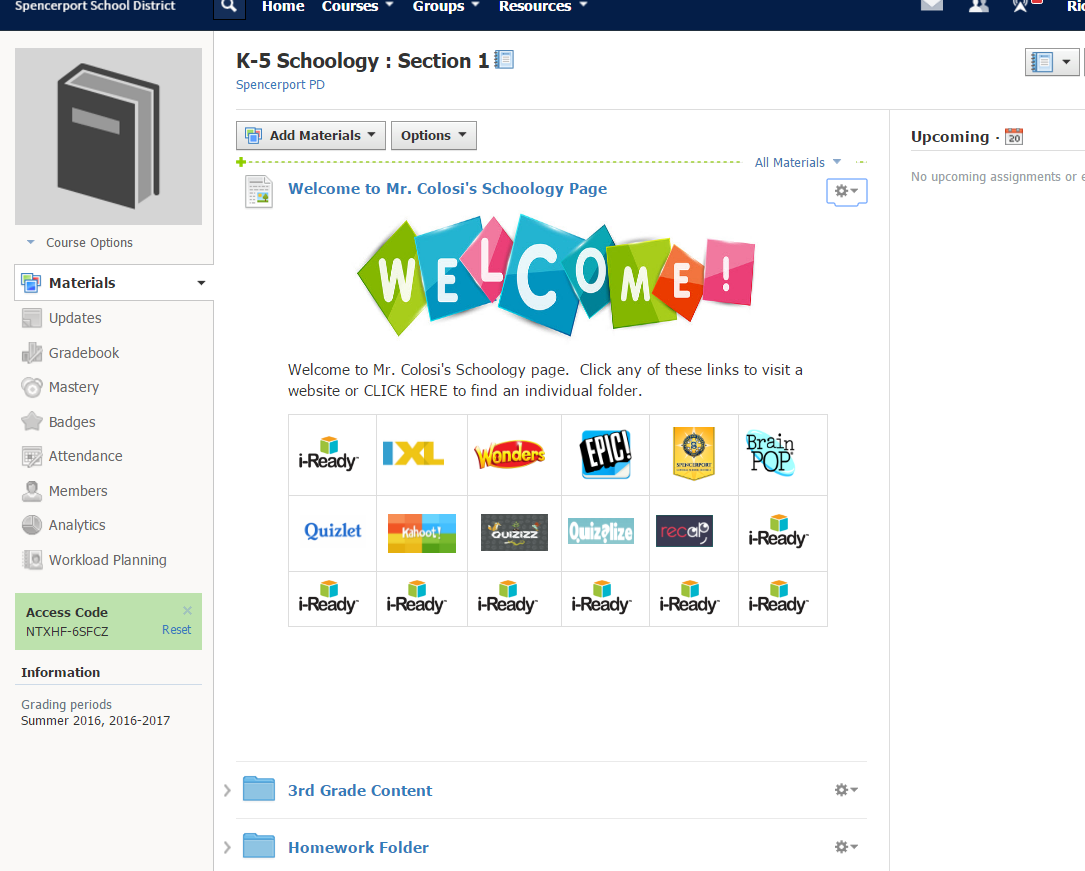Open the gear menu for 3rd Grade Content
1085x871 pixels.
pyautogui.click(x=846, y=790)
